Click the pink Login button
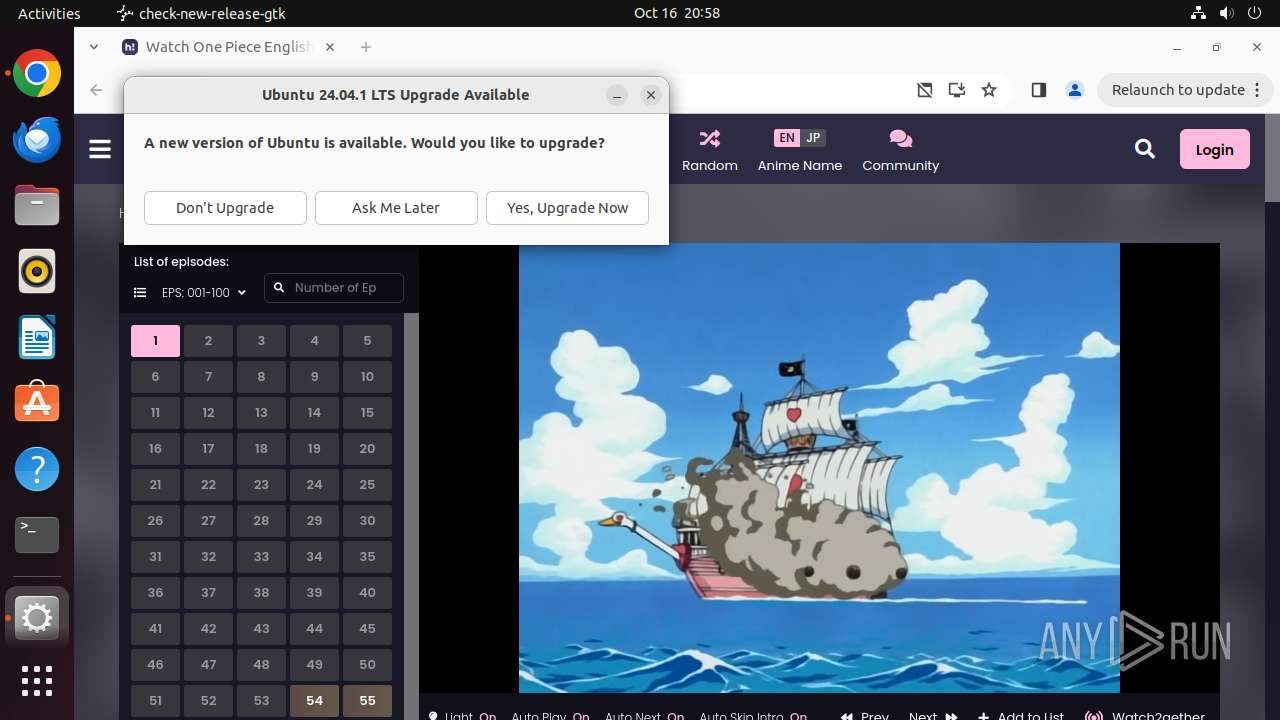Viewport: 1280px width, 720px height. coord(1214,149)
